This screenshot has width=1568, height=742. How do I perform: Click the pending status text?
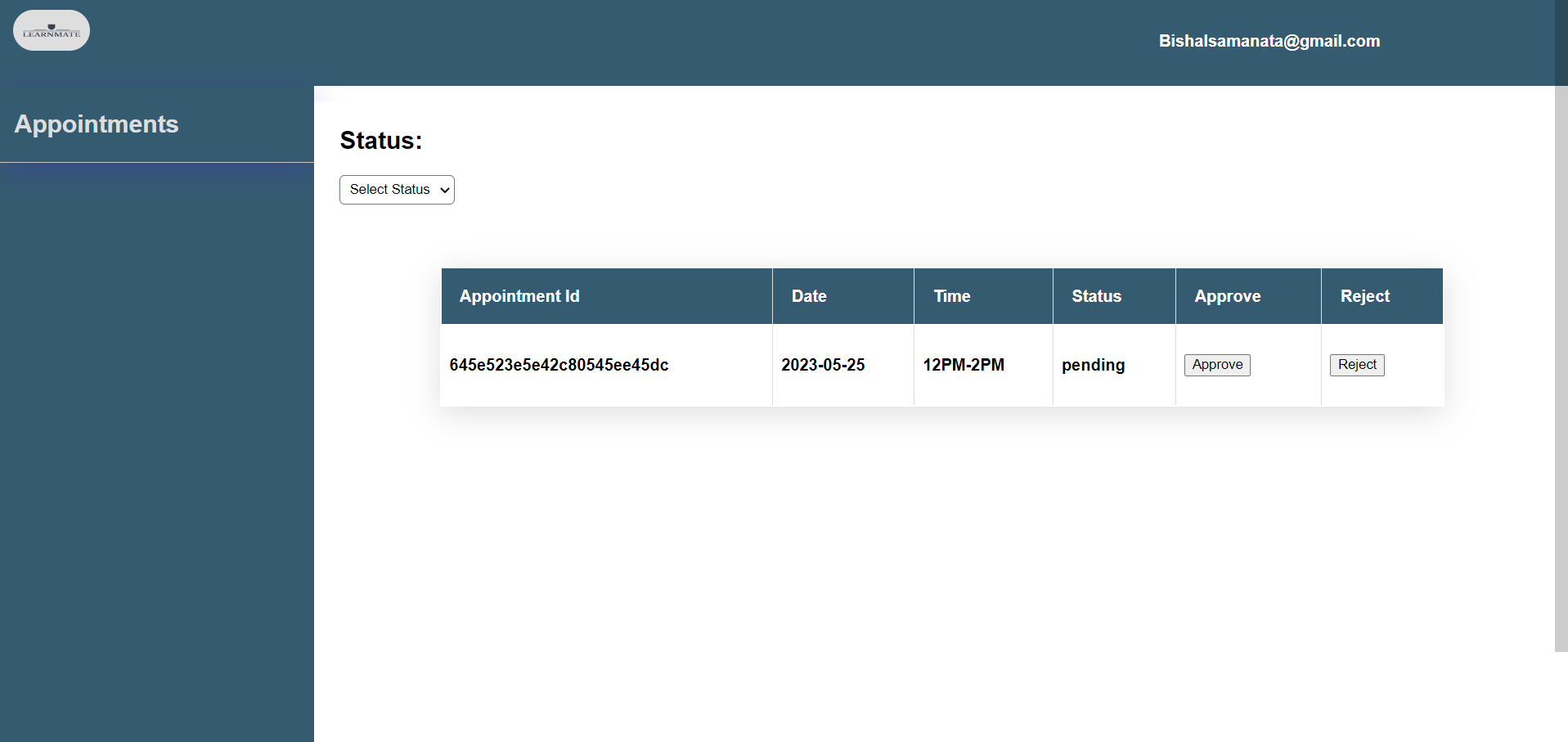(1093, 365)
